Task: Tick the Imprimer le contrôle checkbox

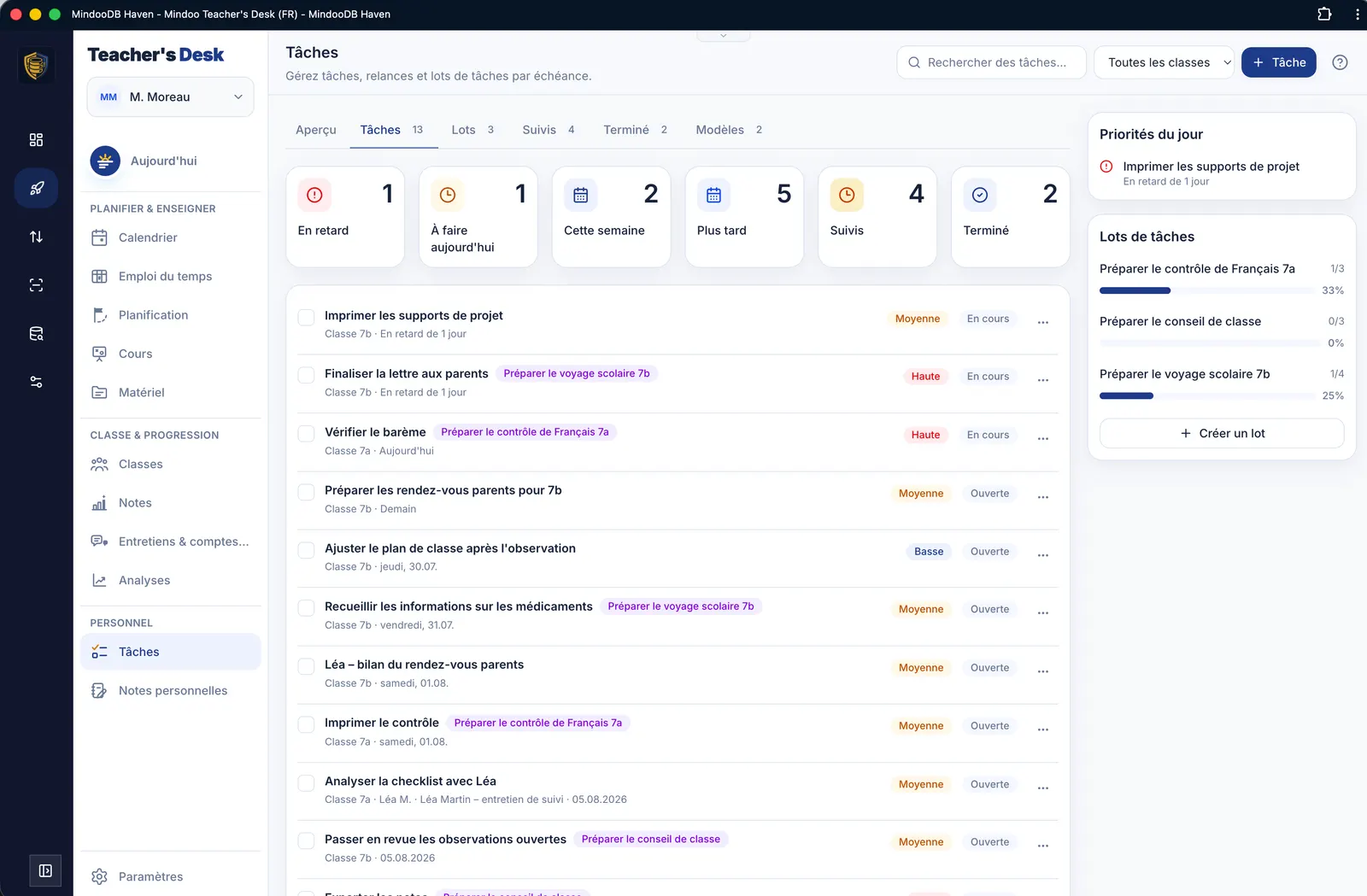Action: (306, 724)
